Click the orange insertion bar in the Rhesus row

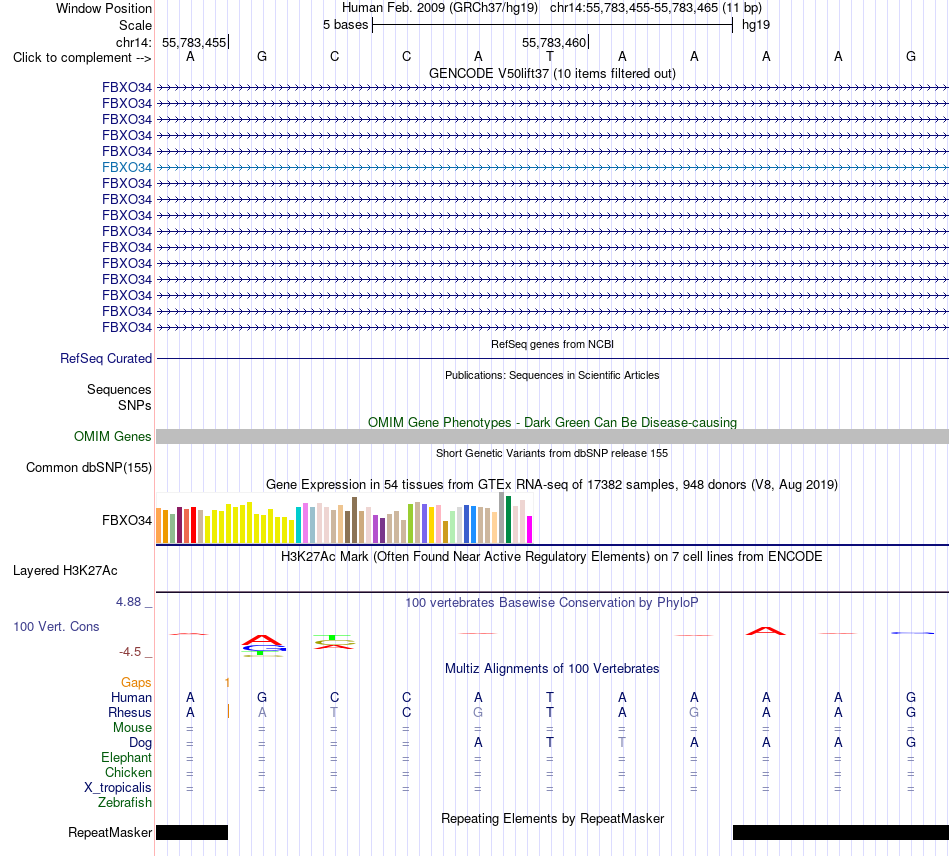click(x=228, y=711)
